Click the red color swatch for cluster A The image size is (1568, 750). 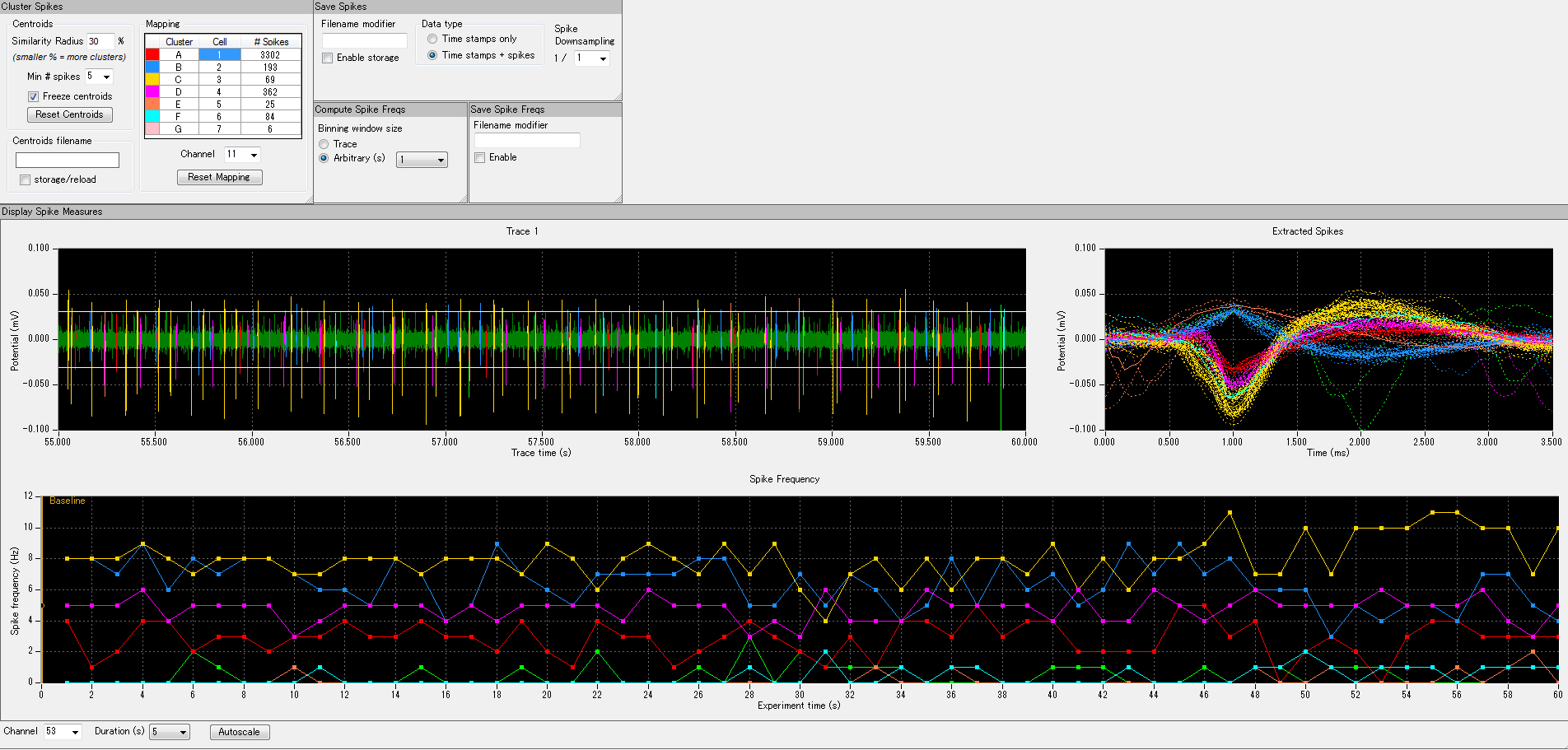[x=152, y=55]
